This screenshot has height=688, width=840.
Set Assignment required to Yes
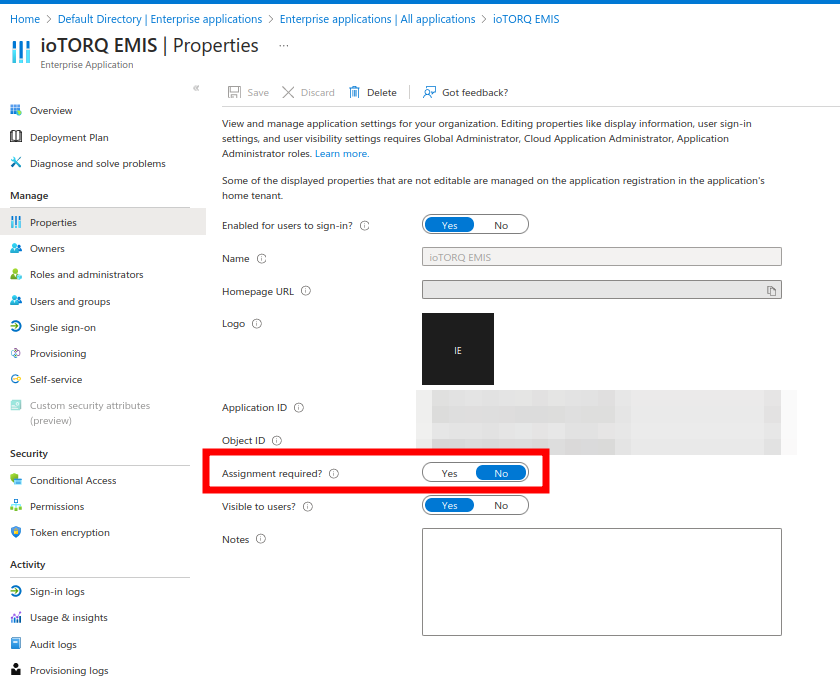(449, 473)
